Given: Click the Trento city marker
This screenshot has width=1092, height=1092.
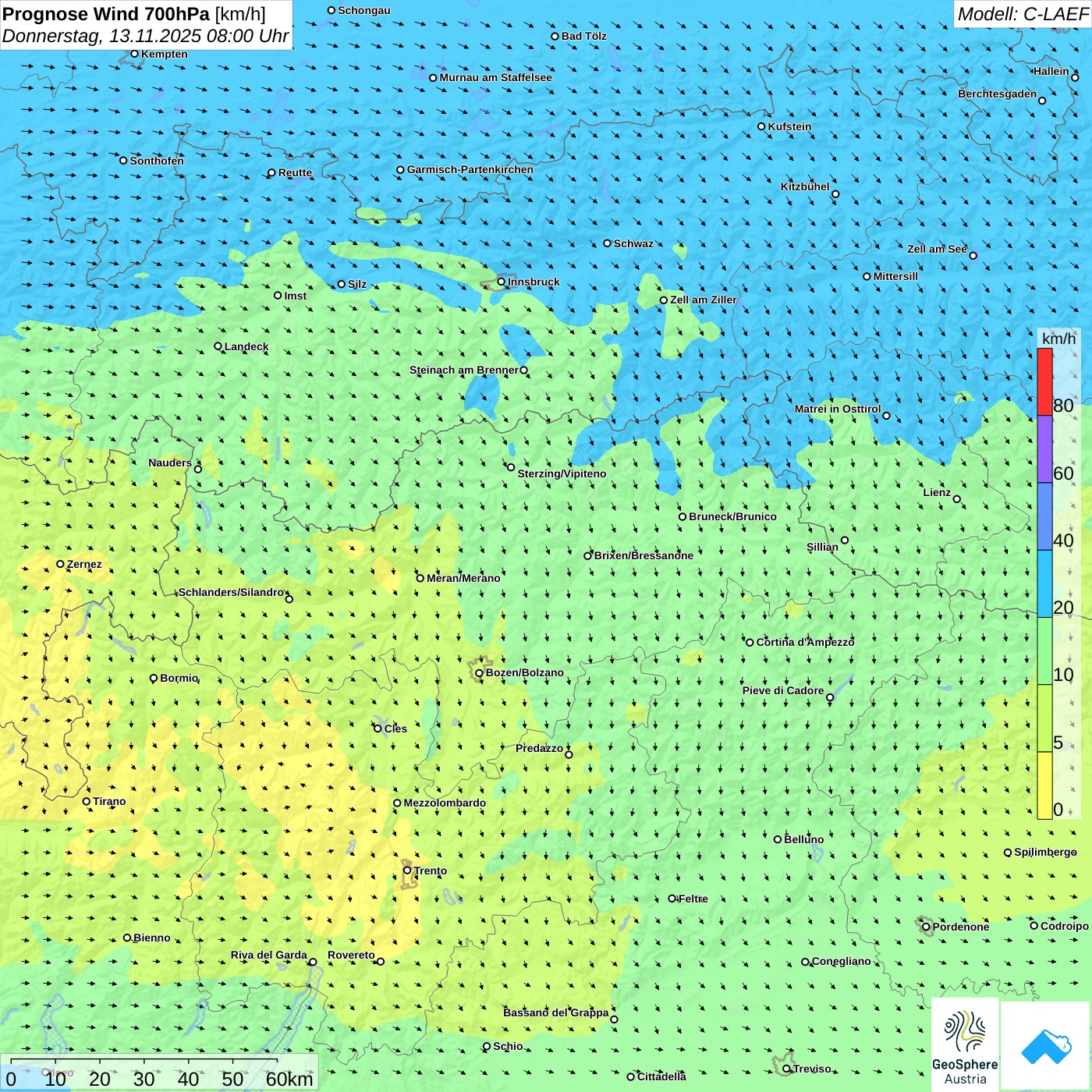Looking at the screenshot, I should coord(407,870).
